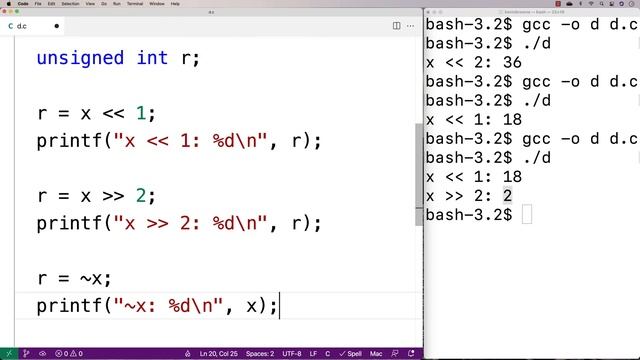Open the Edit menu
640x360 pixels.
[51, 4]
